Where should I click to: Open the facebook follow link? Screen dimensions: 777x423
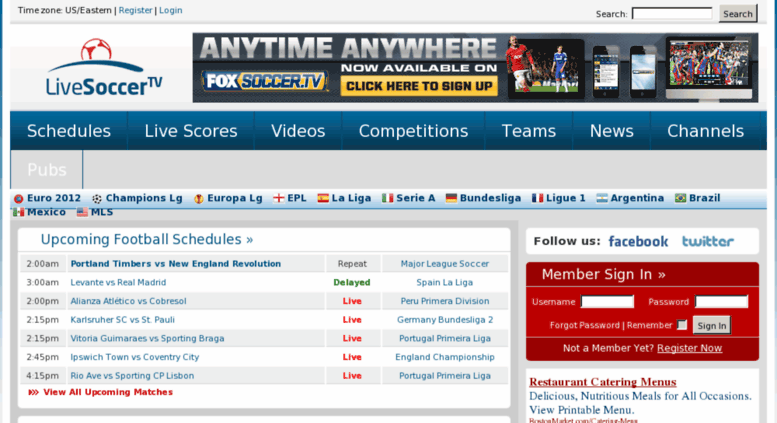click(x=638, y=242)
